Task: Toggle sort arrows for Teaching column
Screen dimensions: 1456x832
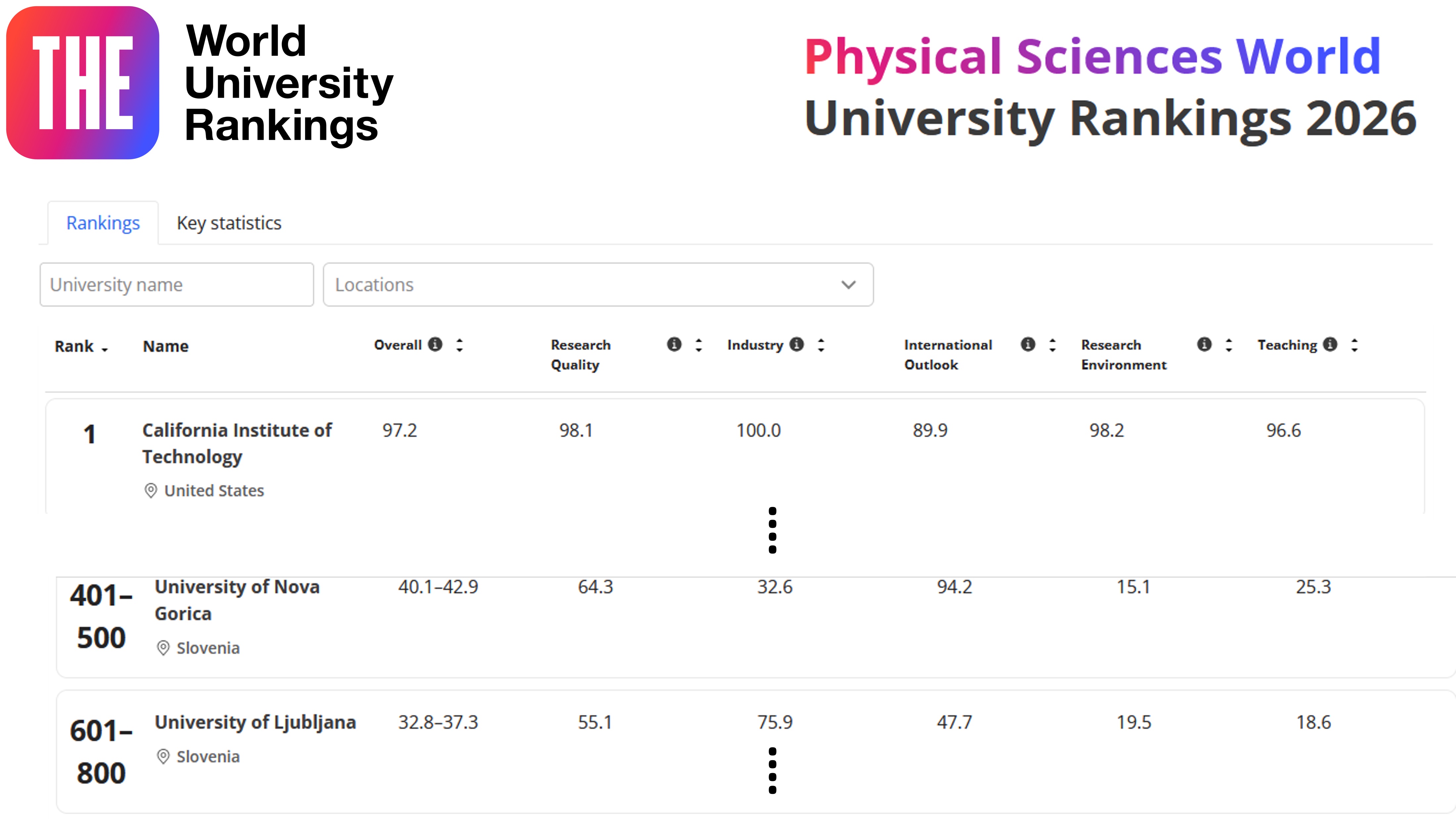Action: pyautogui.click(x=1354, y=345)
